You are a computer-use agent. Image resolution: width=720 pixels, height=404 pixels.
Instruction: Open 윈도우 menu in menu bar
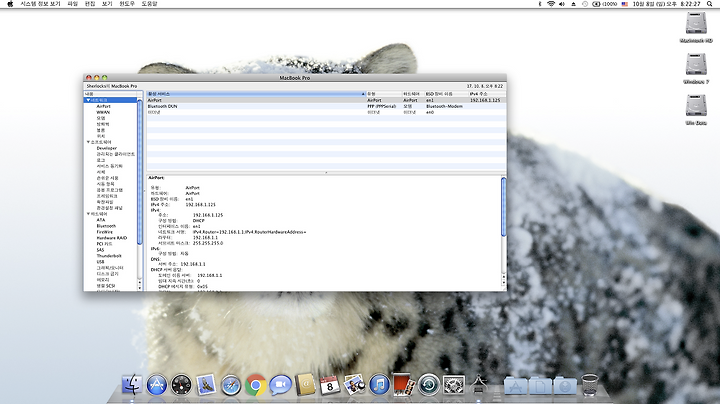click(127, 4)
